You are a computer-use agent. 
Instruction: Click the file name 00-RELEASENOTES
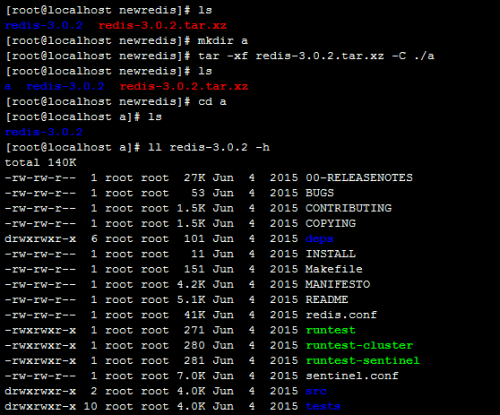pos(359,178)
